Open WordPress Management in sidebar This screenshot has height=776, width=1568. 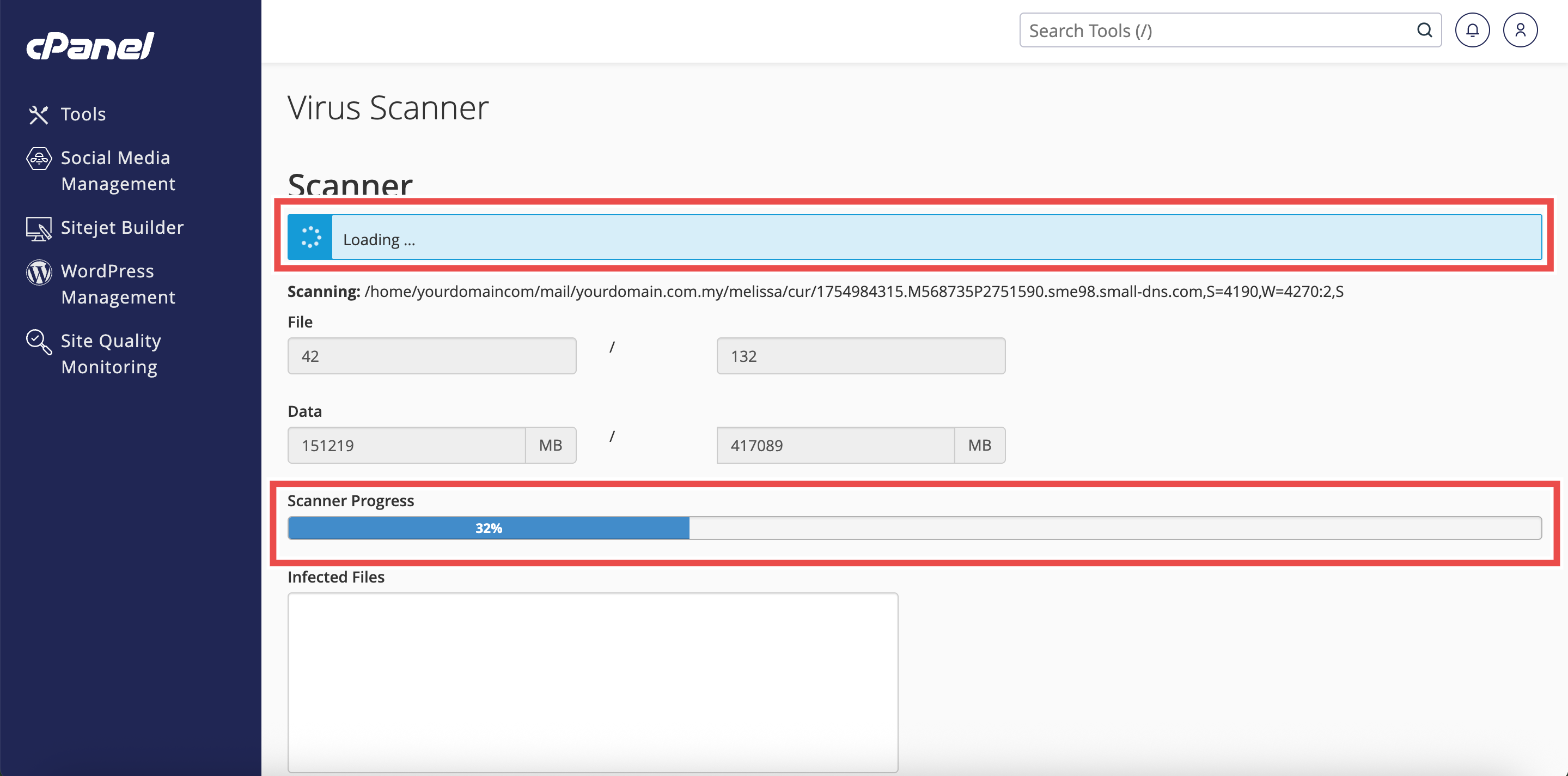point(118,284)
